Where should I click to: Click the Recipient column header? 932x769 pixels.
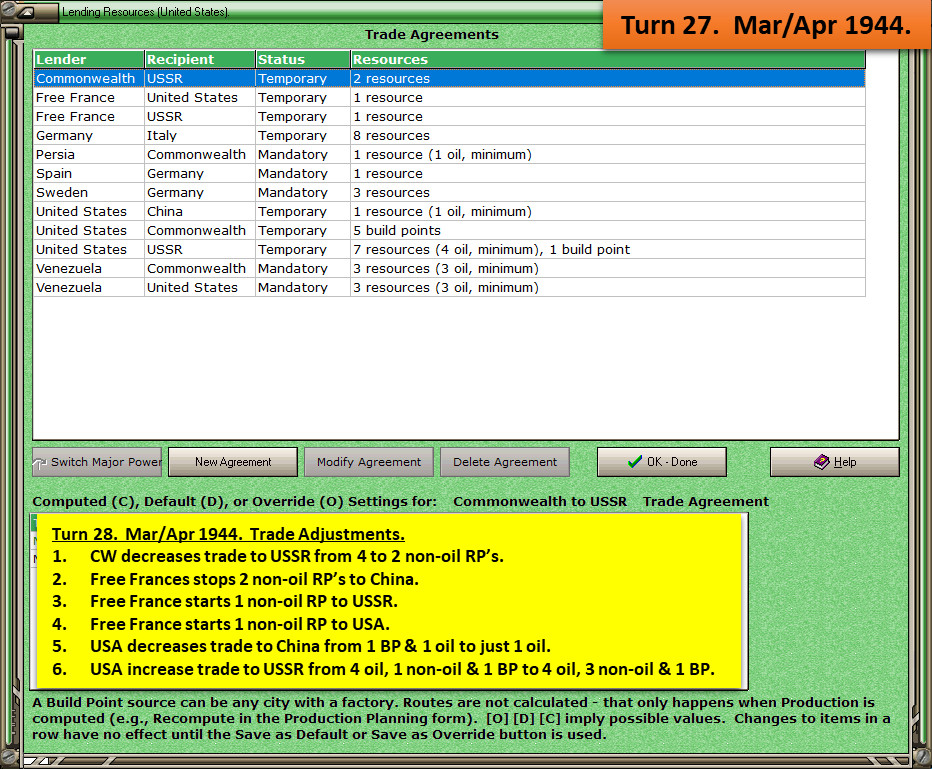[200, 59]
